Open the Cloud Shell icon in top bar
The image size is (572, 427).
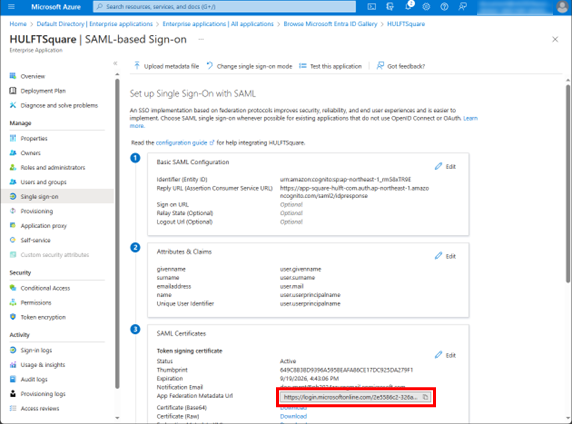pos(371,7)
